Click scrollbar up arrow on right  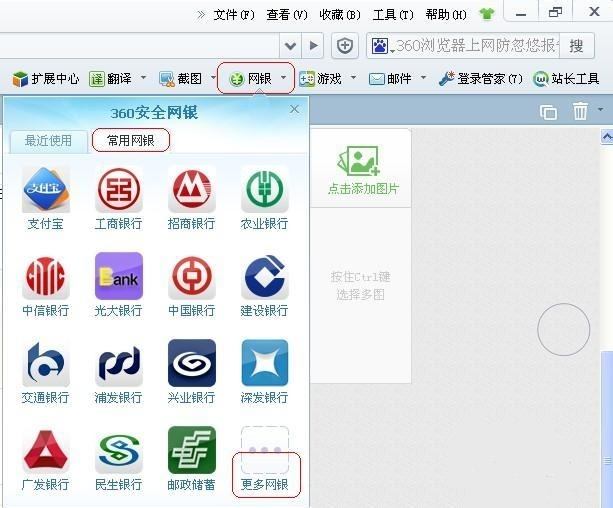pyautogui.click(x=607, y=136)
